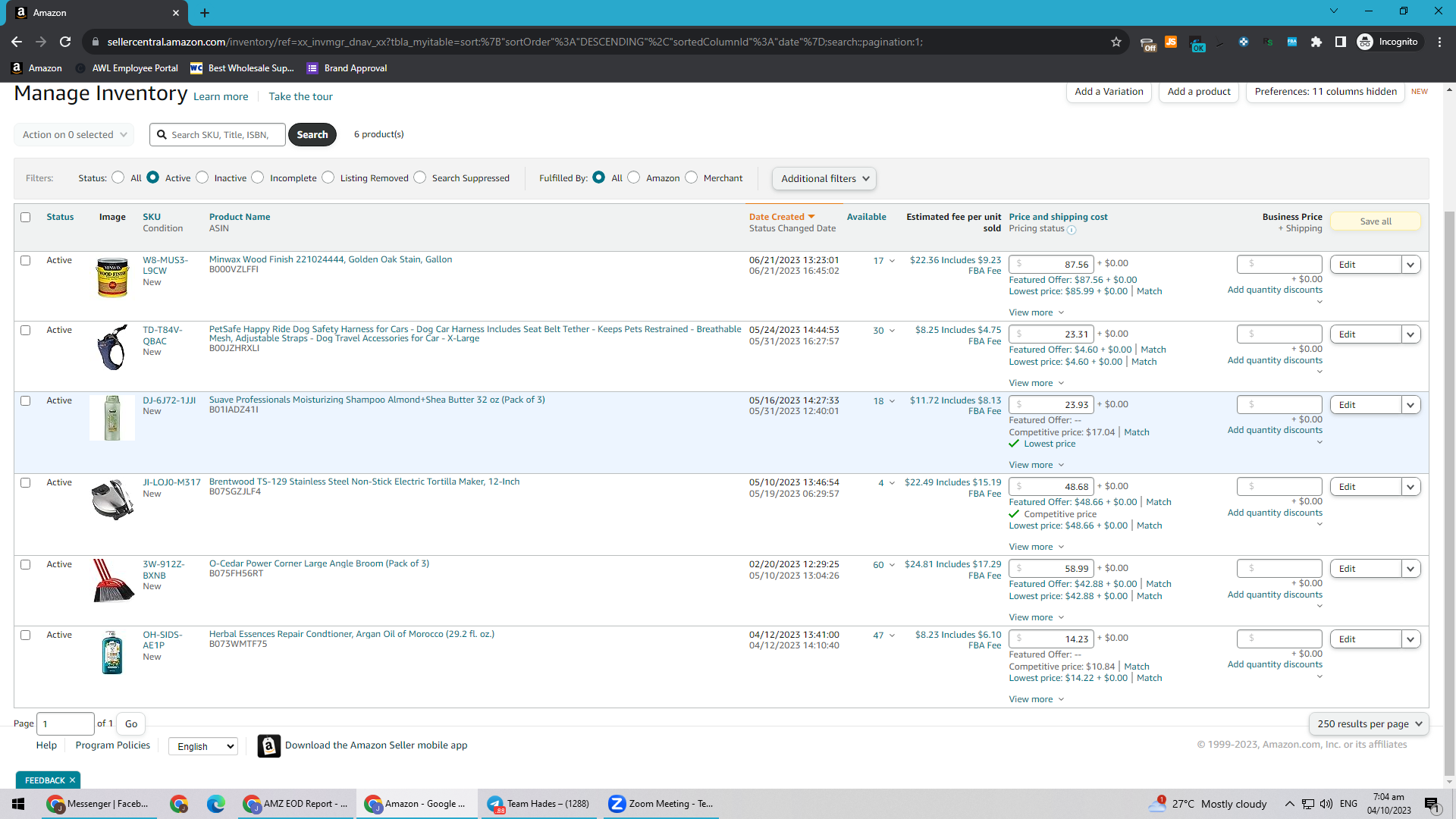Close the FEEDBACK tab with its X
Viewport: 1456px width, 819px height.
click(72, 780)
